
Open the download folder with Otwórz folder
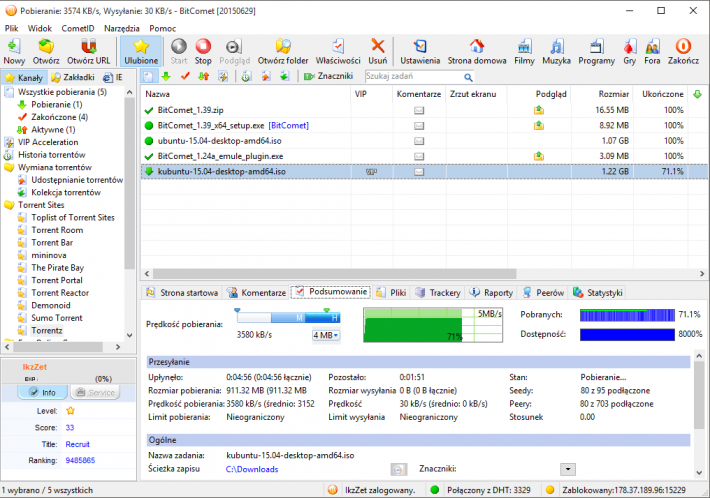pyautogui.click(x=283, y=51)
